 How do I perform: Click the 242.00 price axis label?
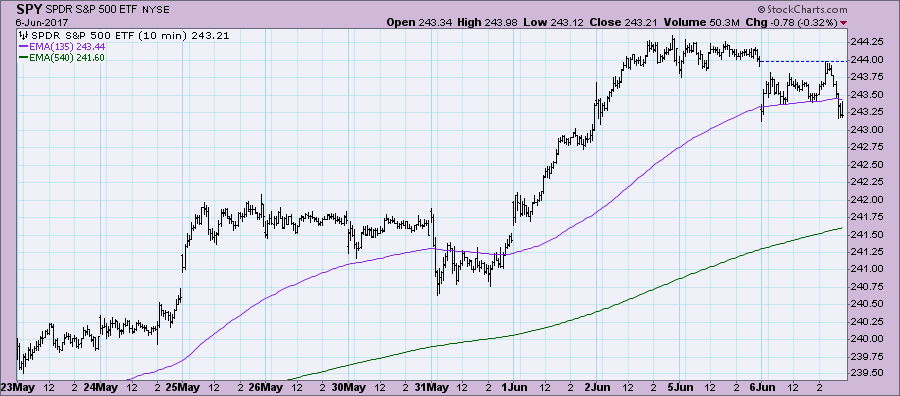867,200
